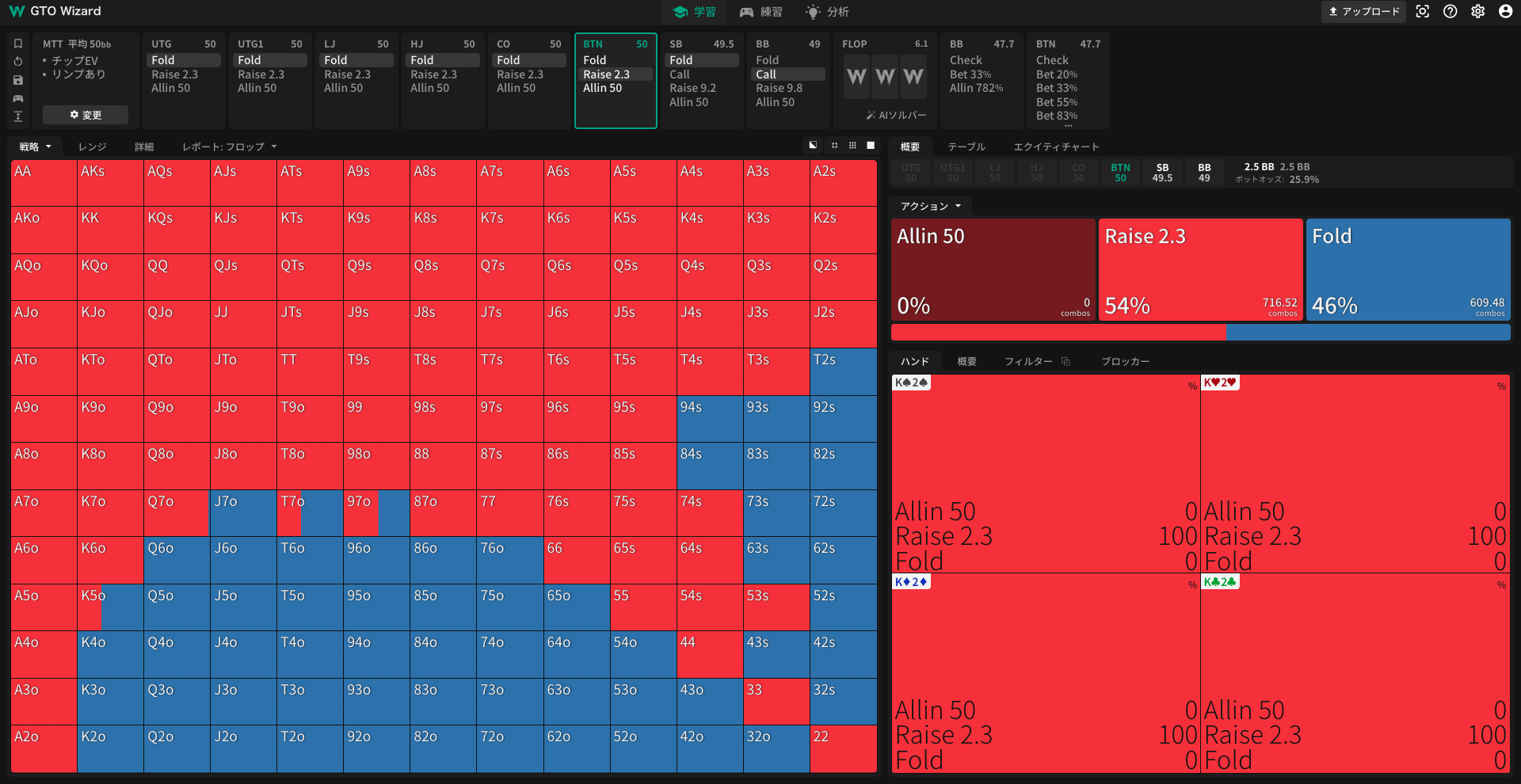Viewport: 1521px width, 784px height.
Task: Click the AIソルバー wand label
Action: [896, 116]
